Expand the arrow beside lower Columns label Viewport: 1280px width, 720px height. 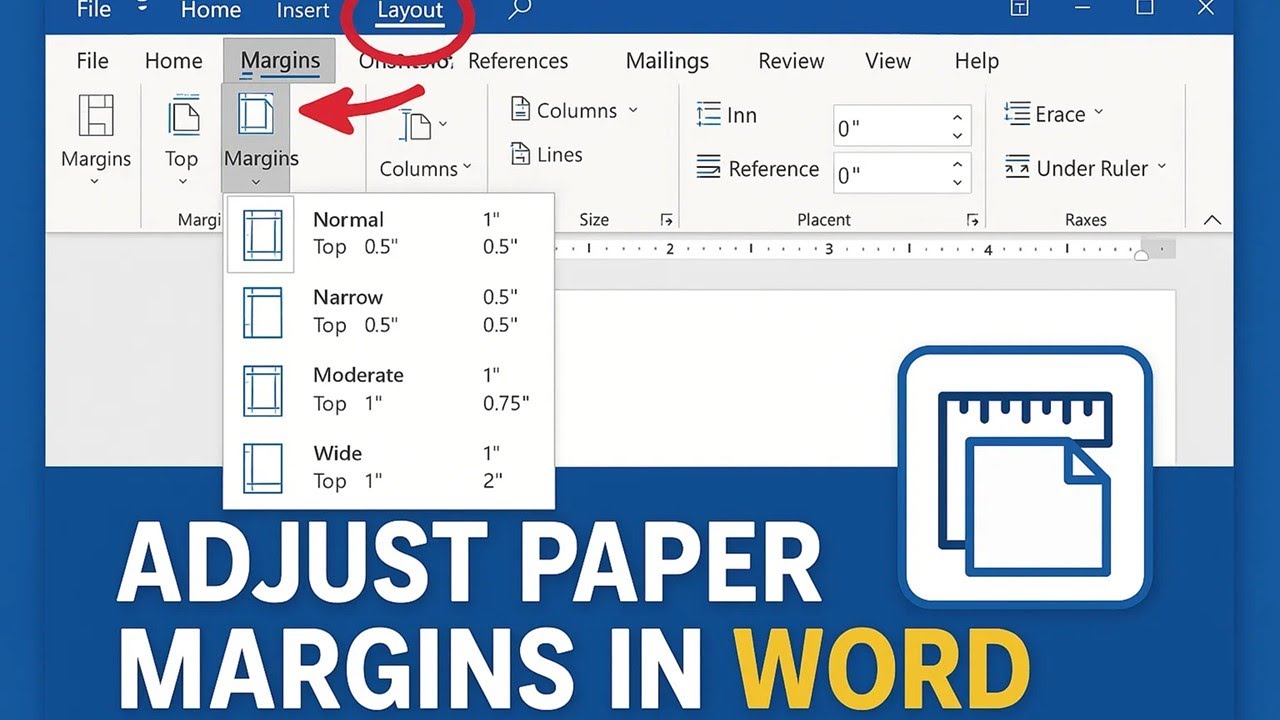click(467, 168)
